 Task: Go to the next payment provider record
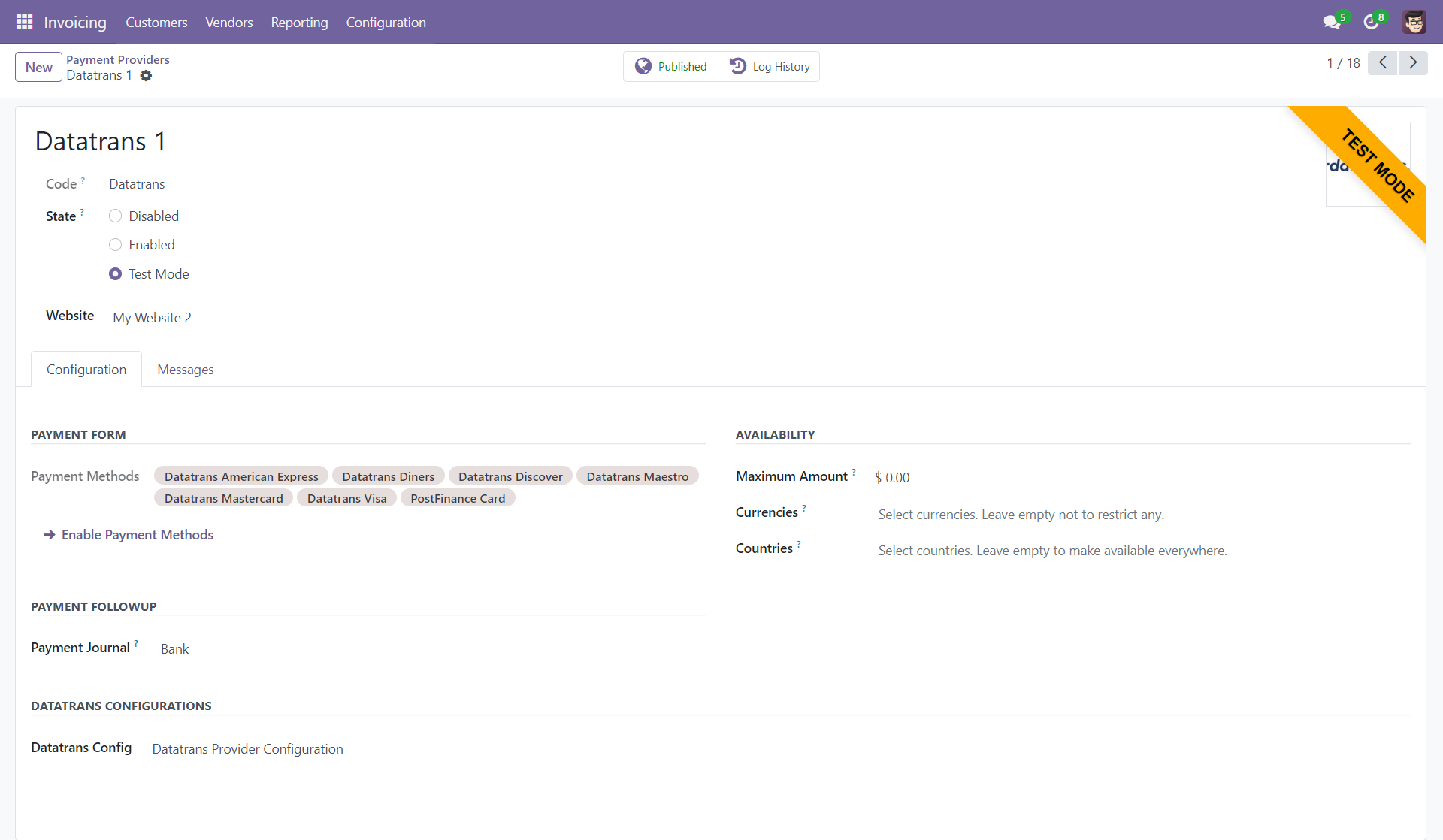pos(1413,62)
